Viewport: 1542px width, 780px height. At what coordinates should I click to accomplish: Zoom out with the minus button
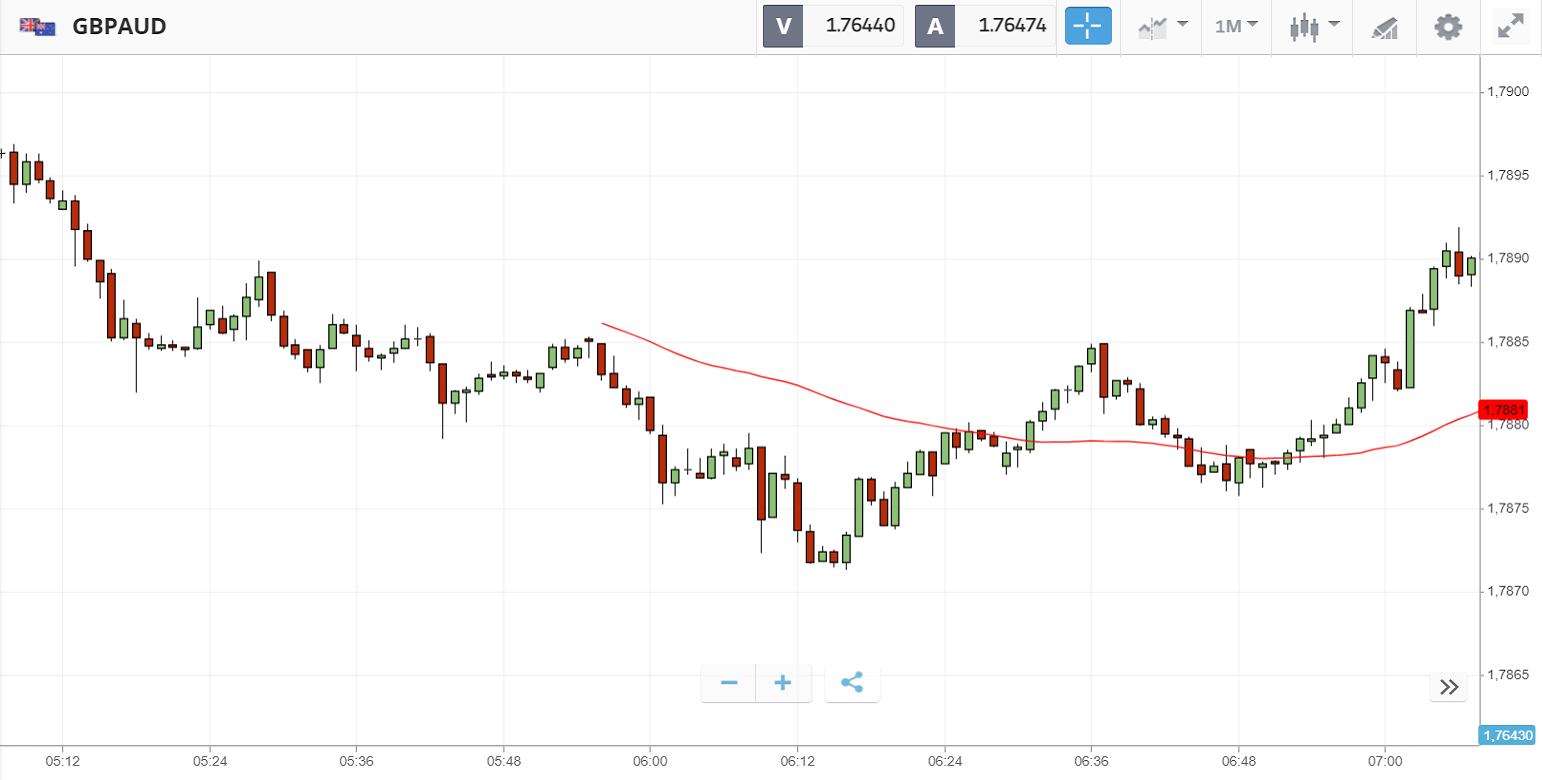tap(729, 683)
